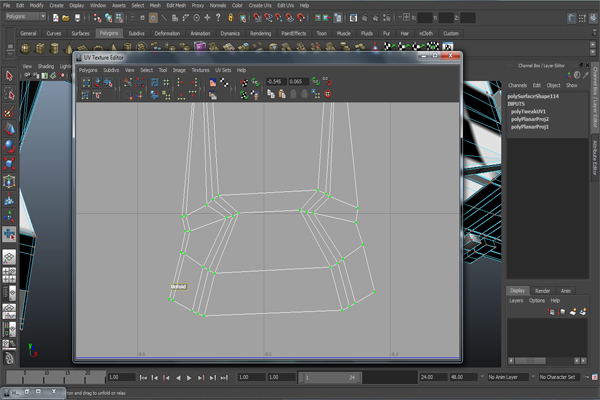
Task: Switch to Rendering shelf tab
Action: (260, 33)
